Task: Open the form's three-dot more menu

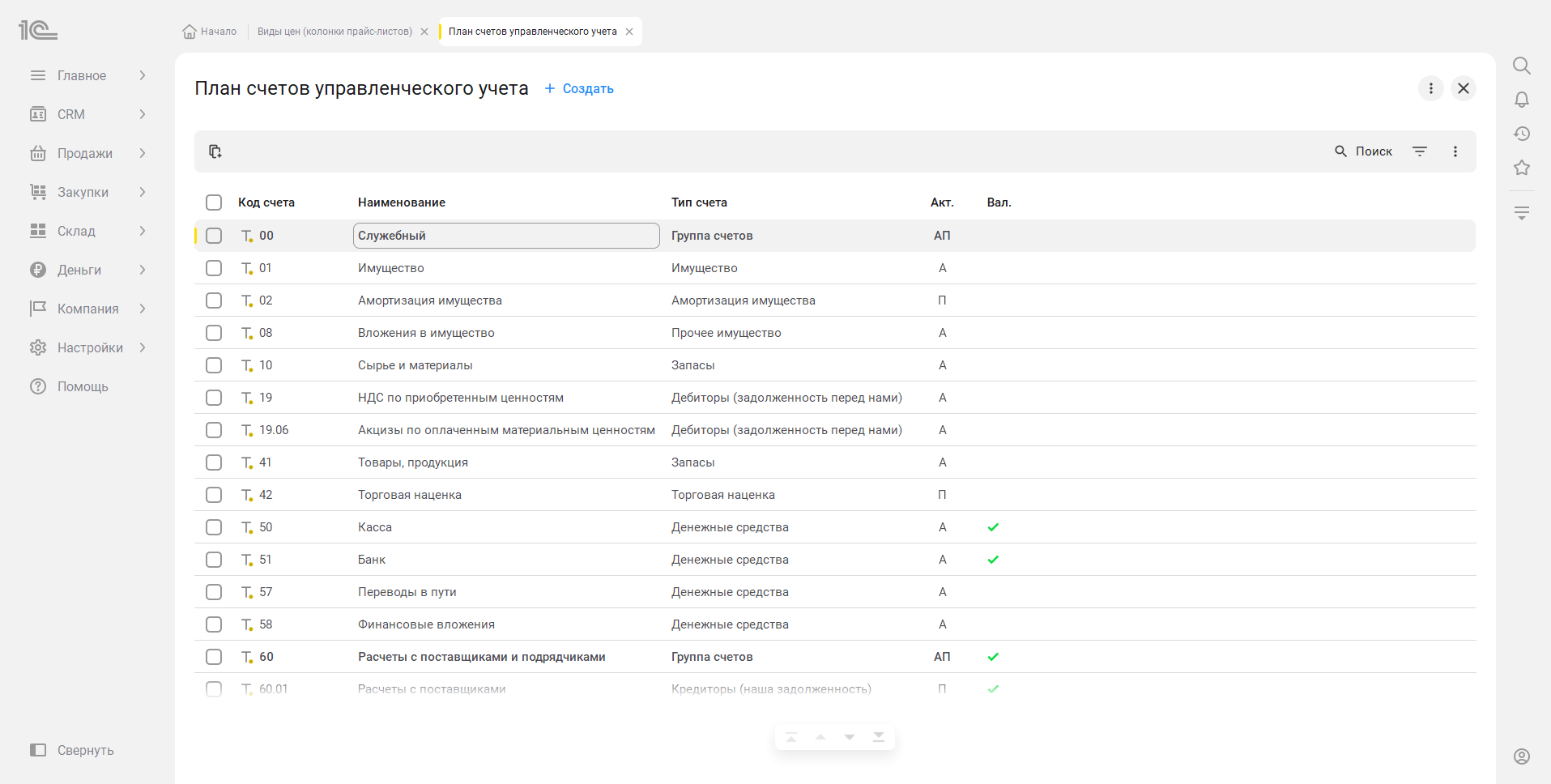Action: click(1431, 88)
